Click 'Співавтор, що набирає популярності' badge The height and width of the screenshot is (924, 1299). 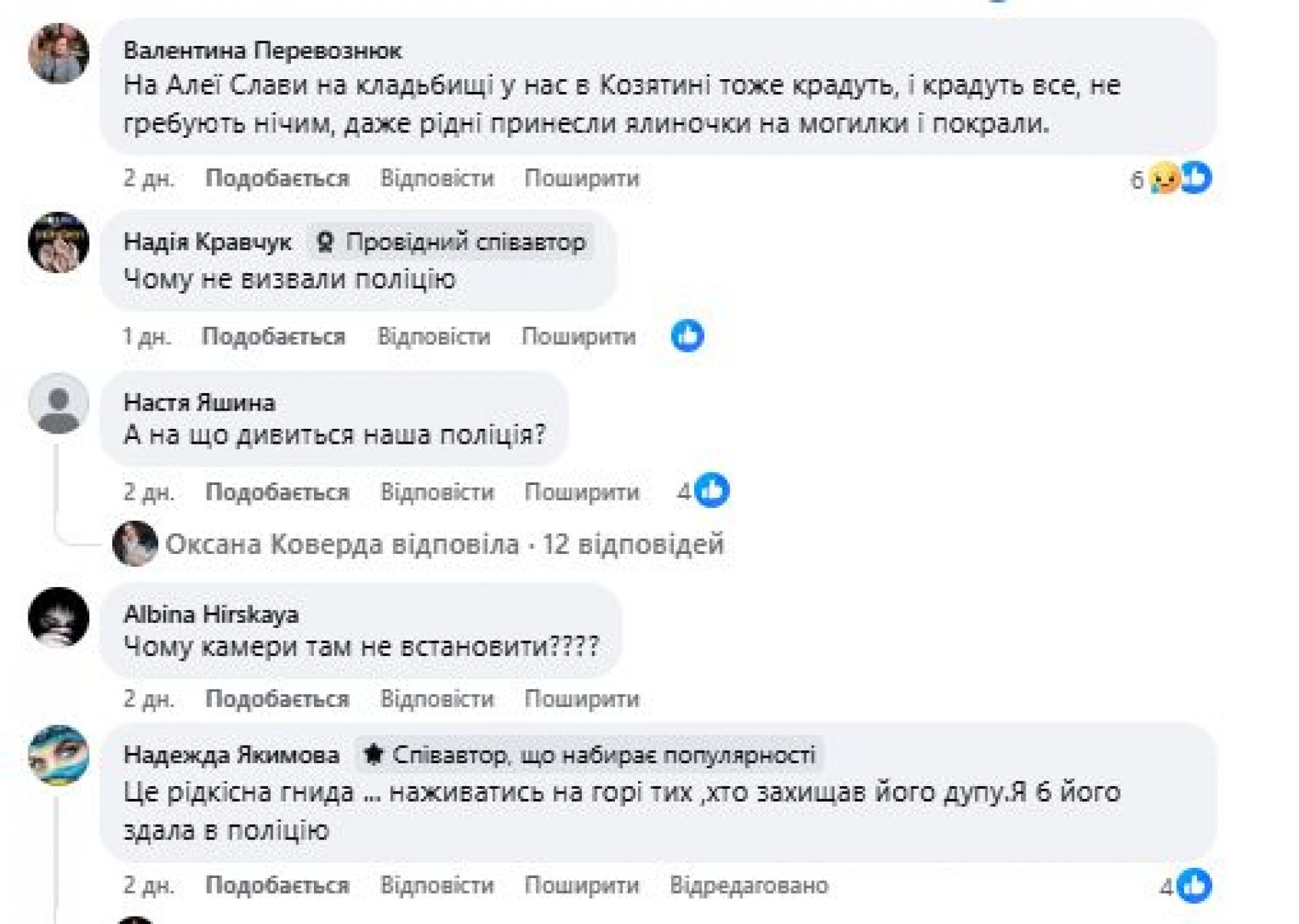[x=589, y=755]
